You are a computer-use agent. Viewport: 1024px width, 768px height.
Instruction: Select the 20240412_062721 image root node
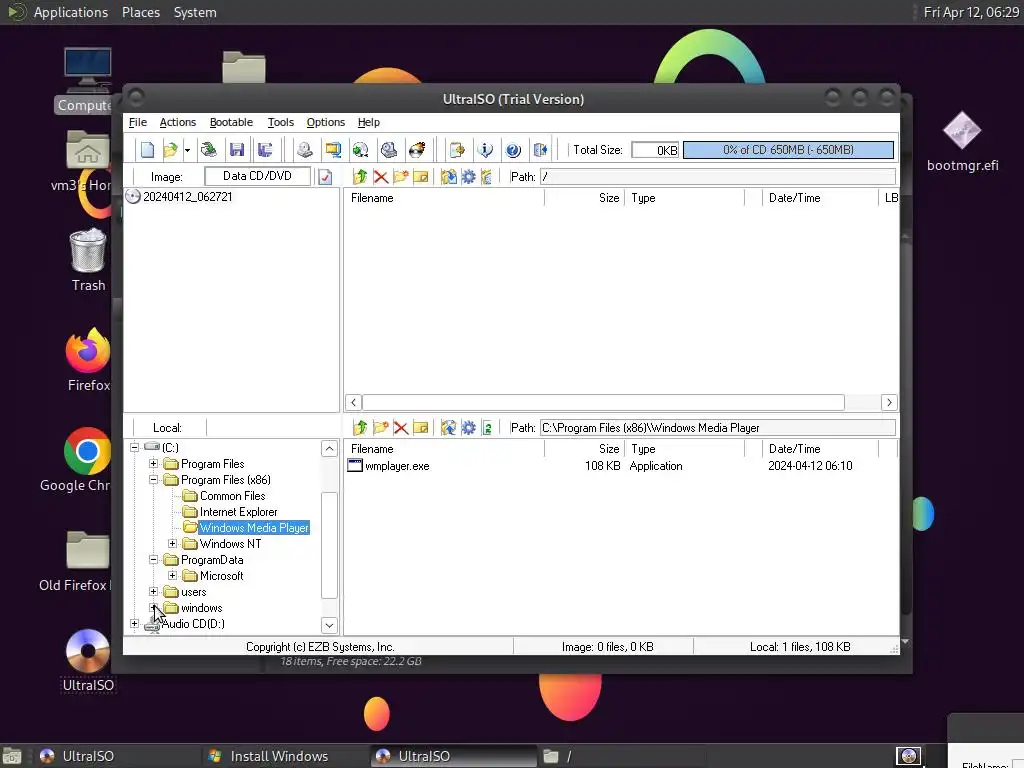point(187,197)
